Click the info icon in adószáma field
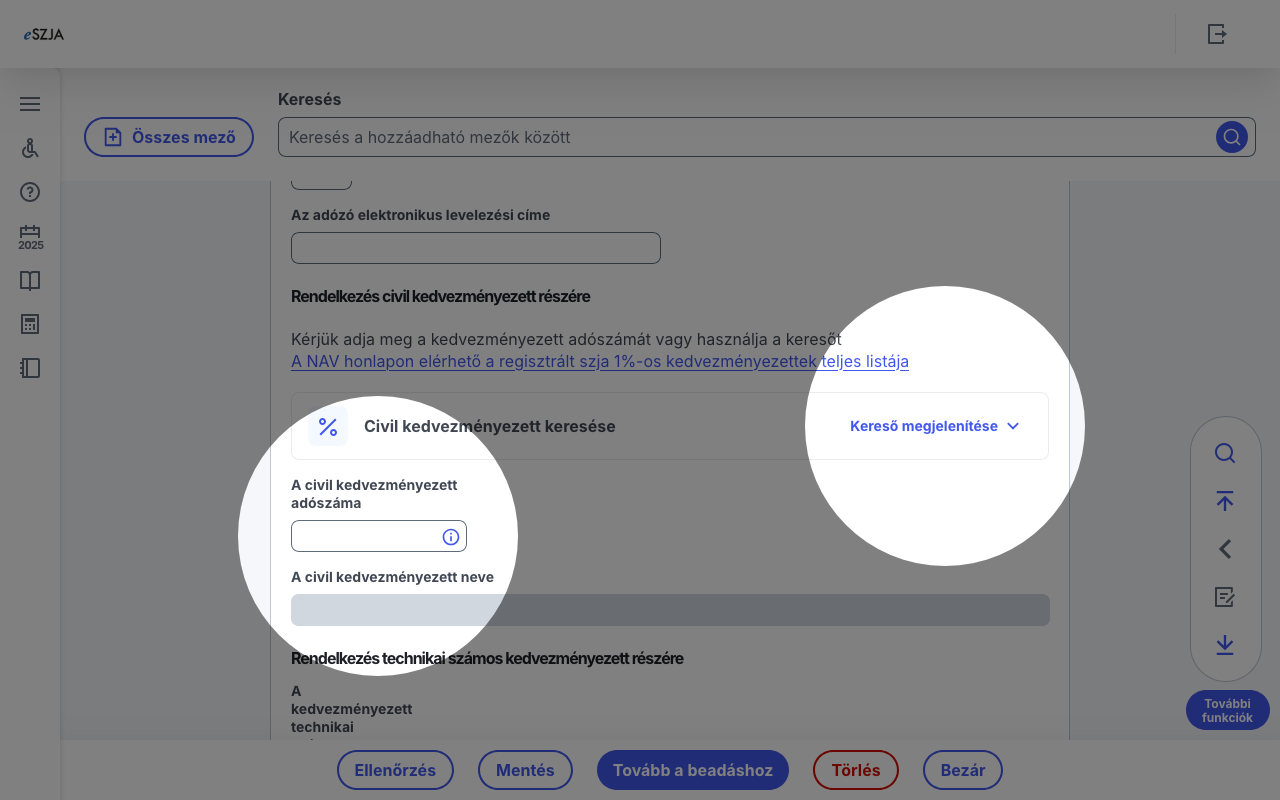This screenshot has width=1280, height=800. 451,537
